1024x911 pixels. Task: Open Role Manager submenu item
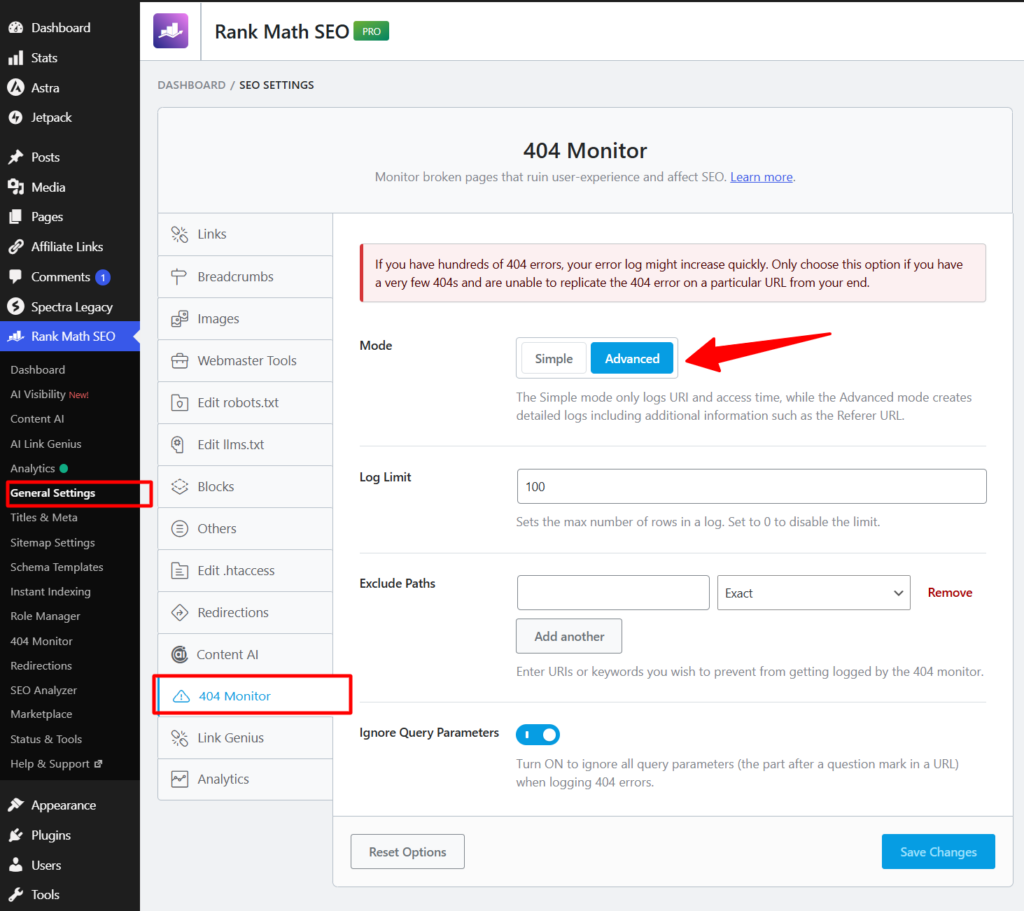point(45,616)
